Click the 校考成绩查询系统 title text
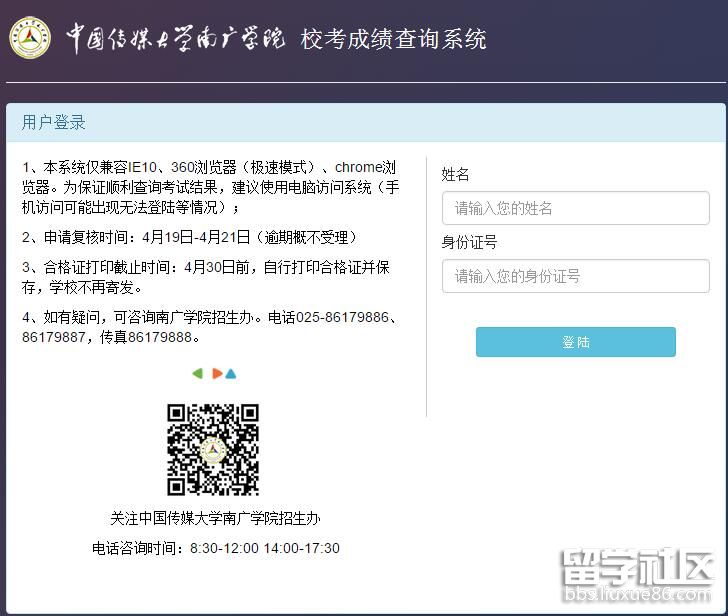Screen dimensions: 728x616 [x=393, y=39]
